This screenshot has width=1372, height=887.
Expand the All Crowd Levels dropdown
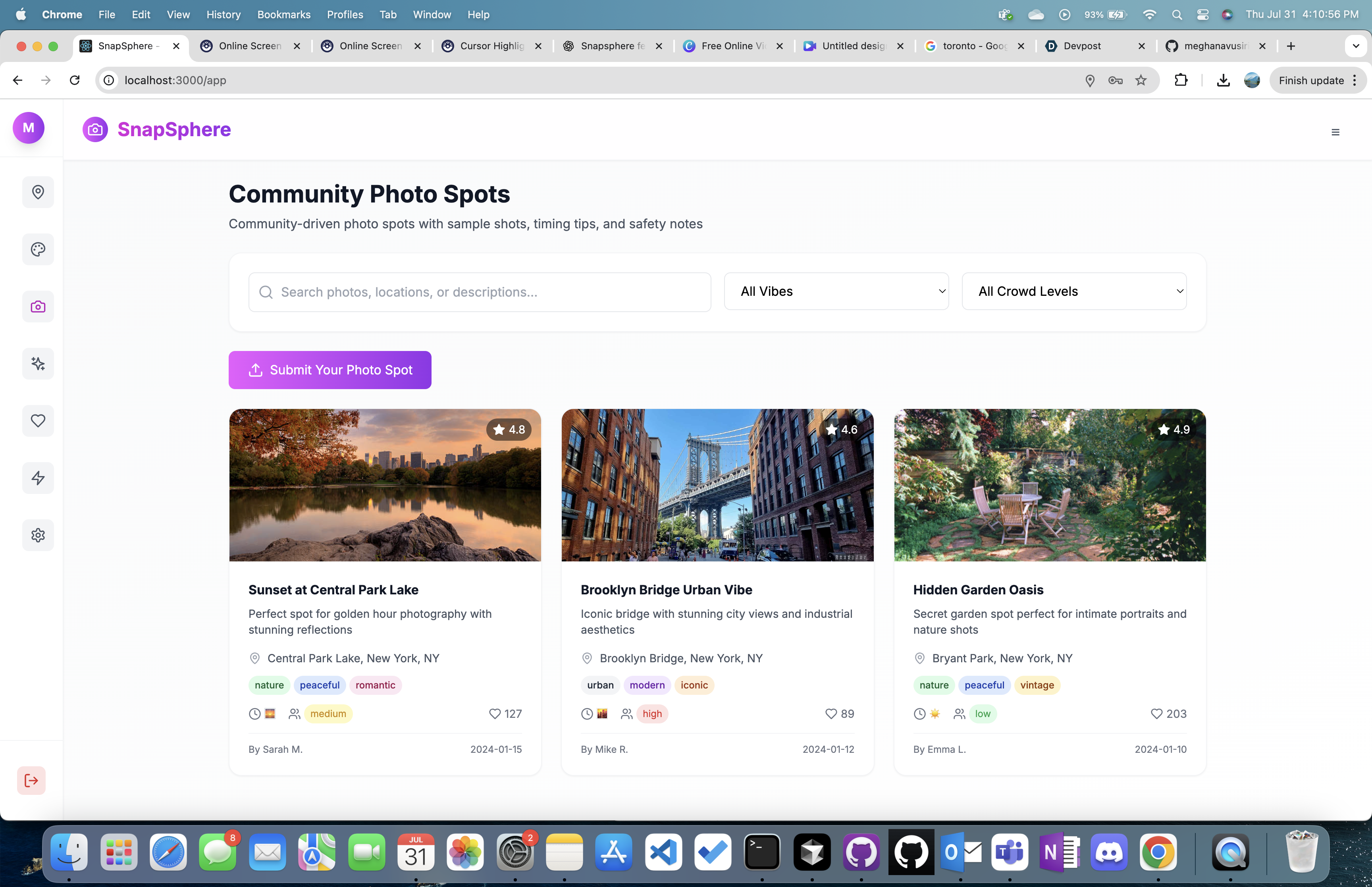[x=1074, y=291]
